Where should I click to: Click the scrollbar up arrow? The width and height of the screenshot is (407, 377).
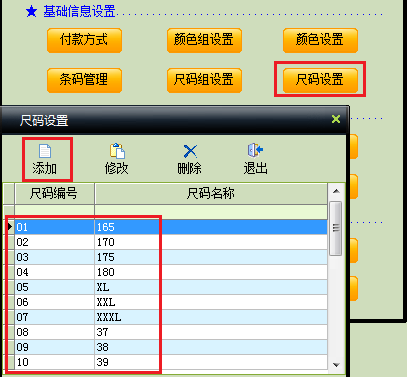pyautogui.click(x=336, y=191)
